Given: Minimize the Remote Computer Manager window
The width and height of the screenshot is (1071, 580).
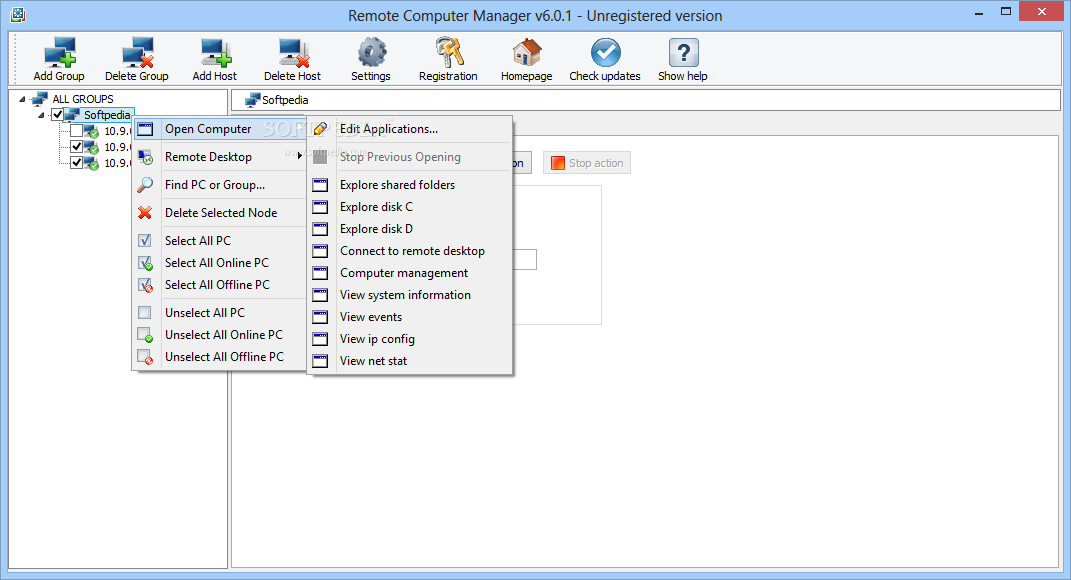Looking at the screenshot, I should tap(979, 12).
